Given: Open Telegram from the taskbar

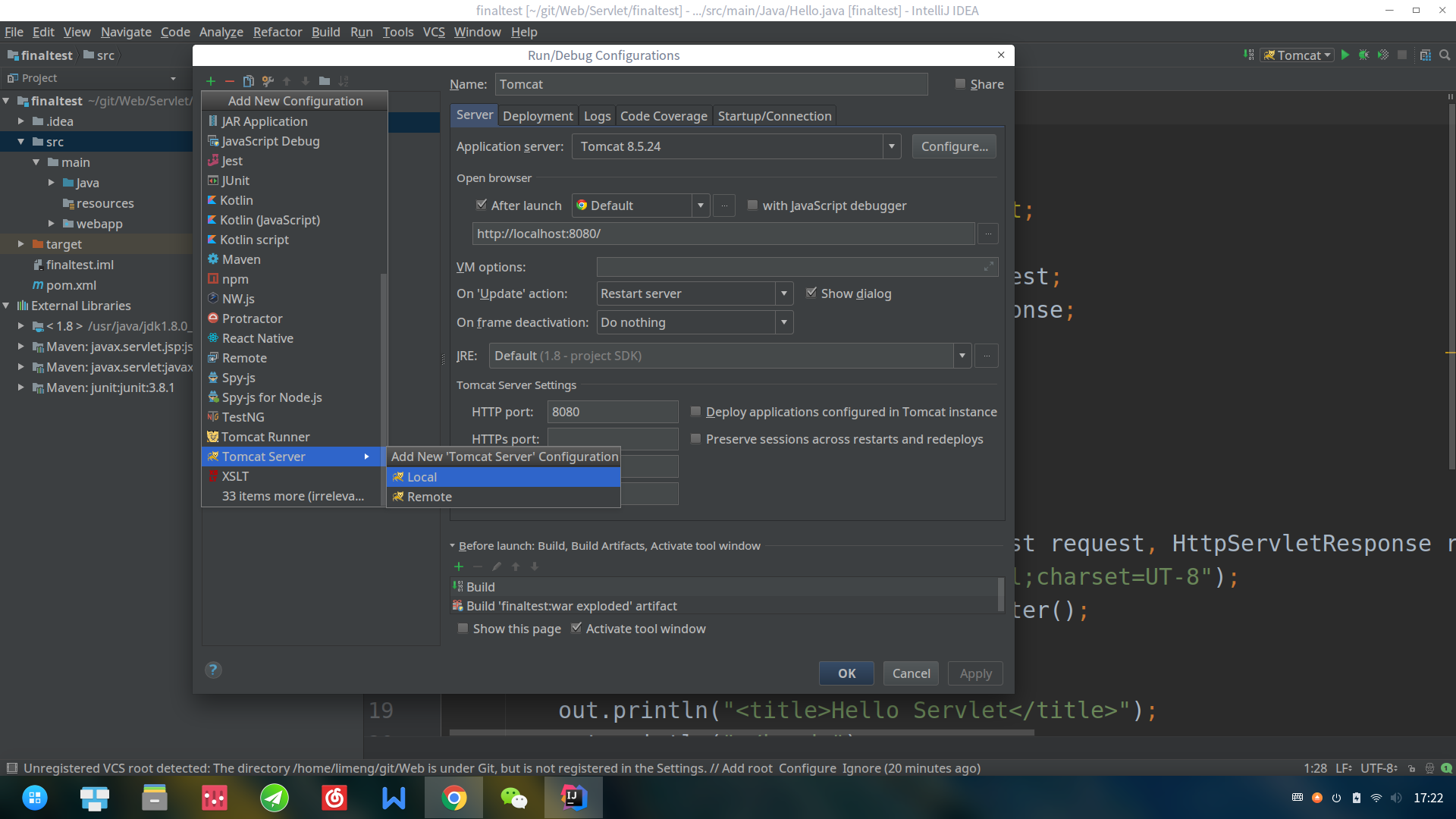Looking at the screenshot, I should (x=275, y=798).
